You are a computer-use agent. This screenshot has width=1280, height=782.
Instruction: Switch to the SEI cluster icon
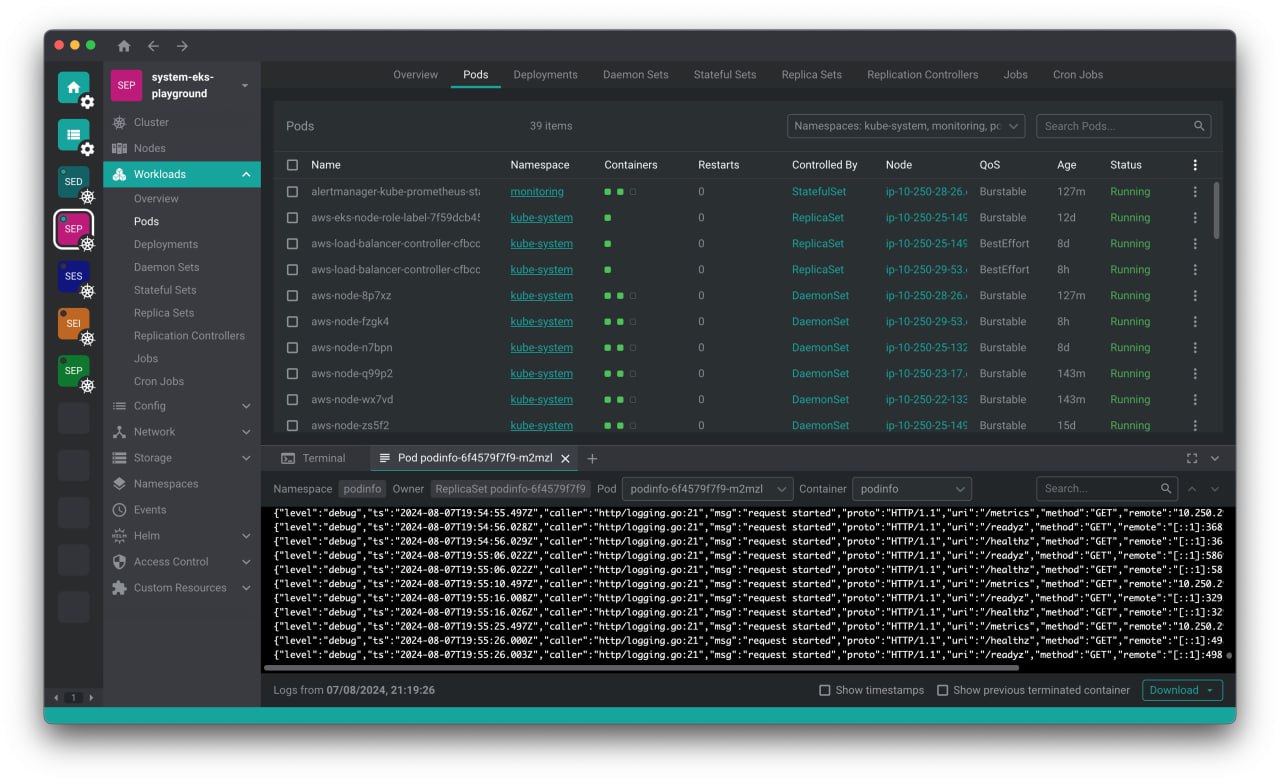pyautogui.click(x=73, y=323)
